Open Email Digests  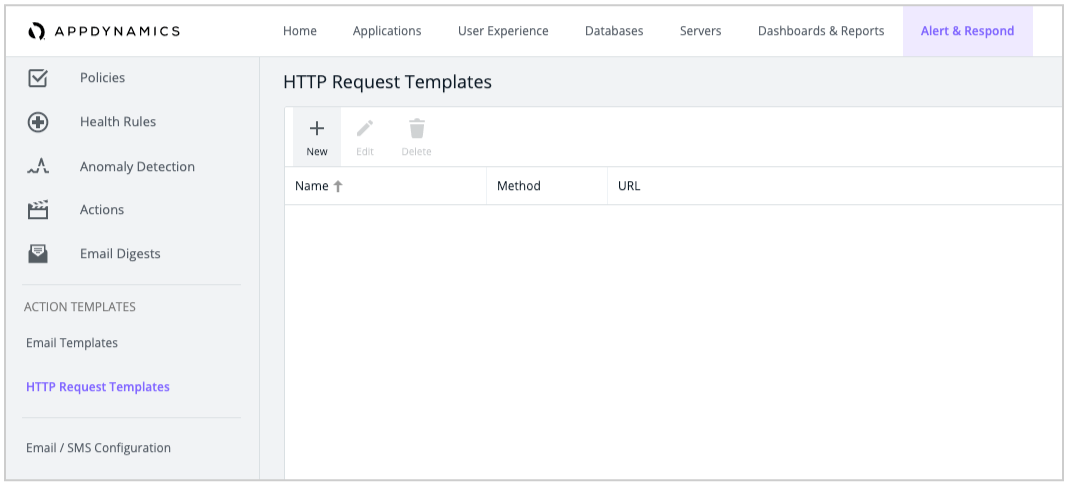(120, 254)
